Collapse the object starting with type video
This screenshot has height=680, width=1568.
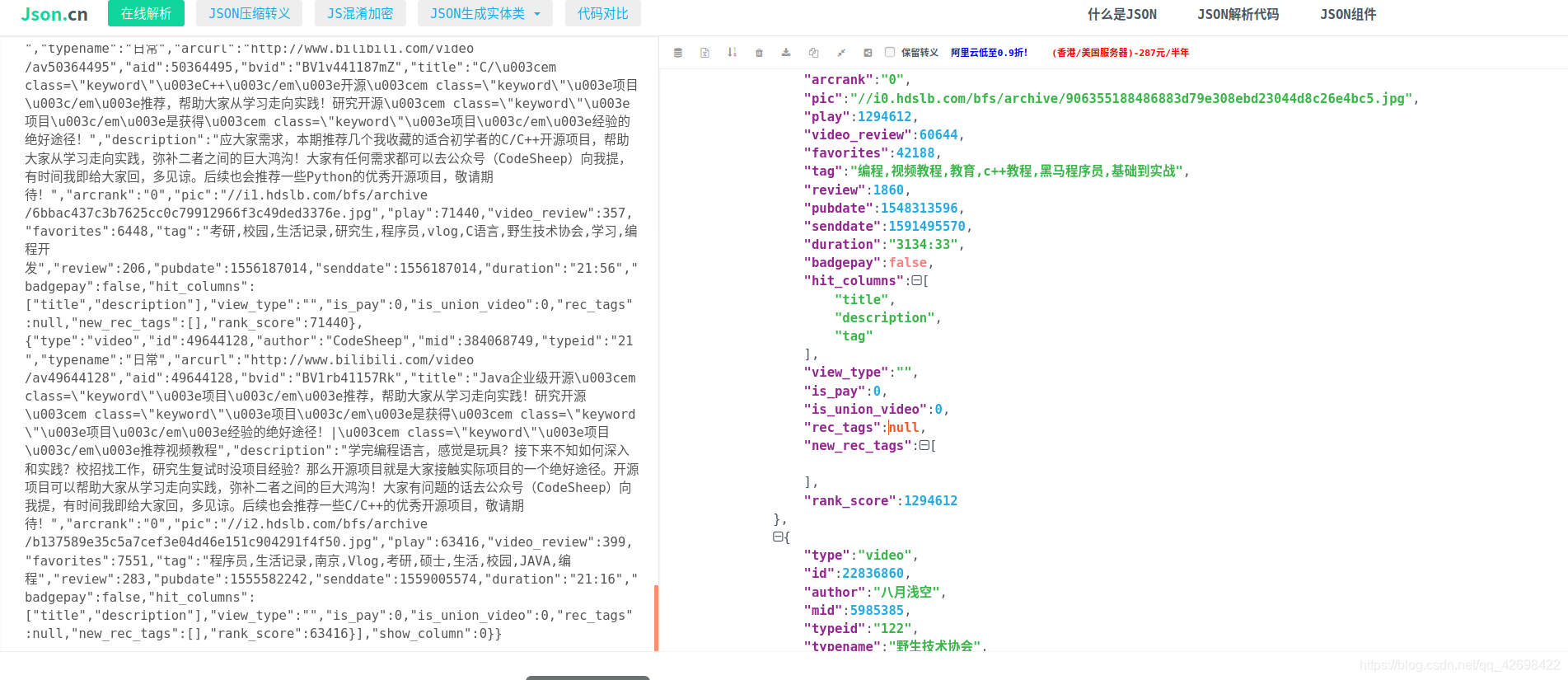tap(778, 537)
